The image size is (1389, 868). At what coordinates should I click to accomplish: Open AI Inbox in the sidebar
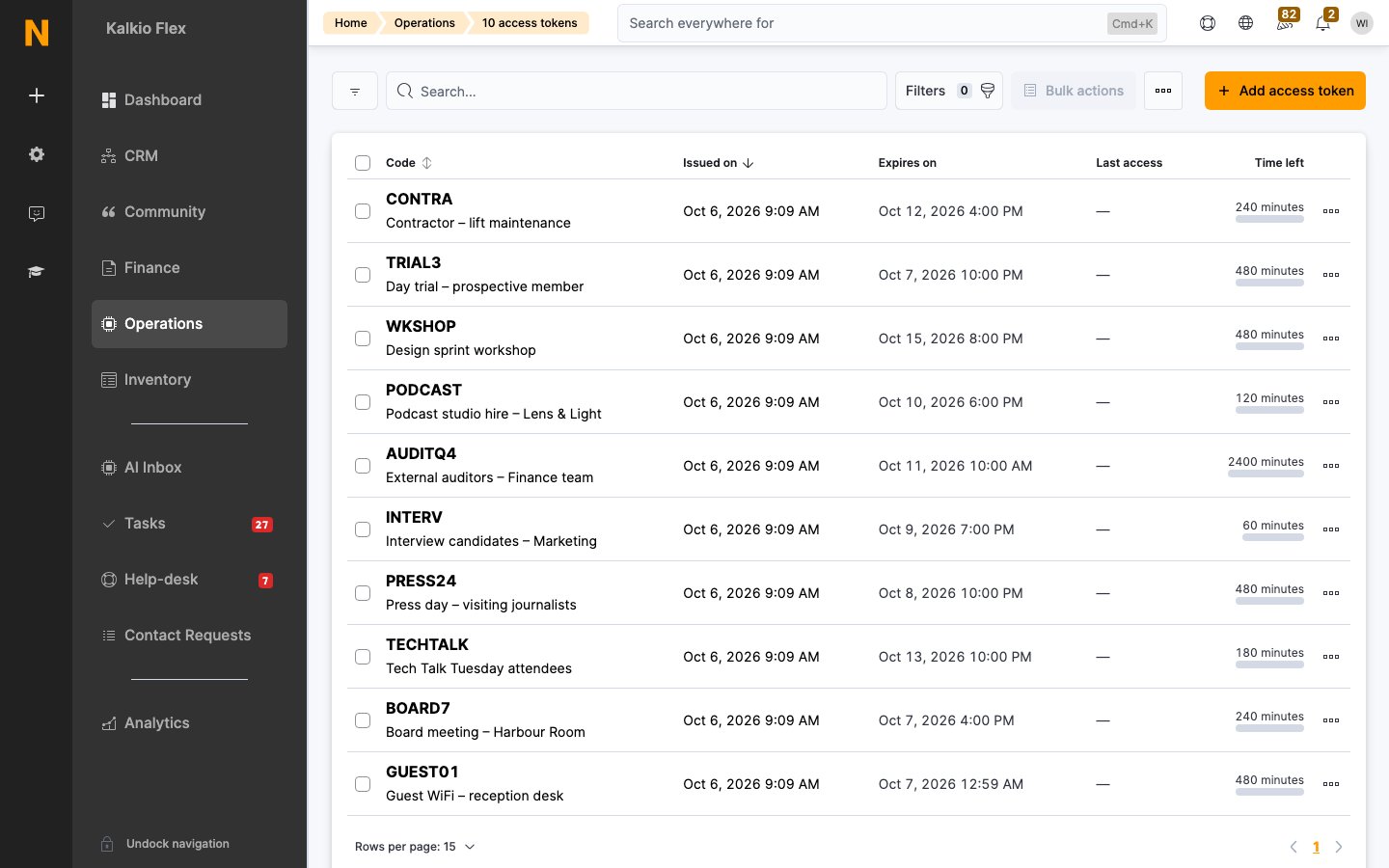tap(189, 468)
